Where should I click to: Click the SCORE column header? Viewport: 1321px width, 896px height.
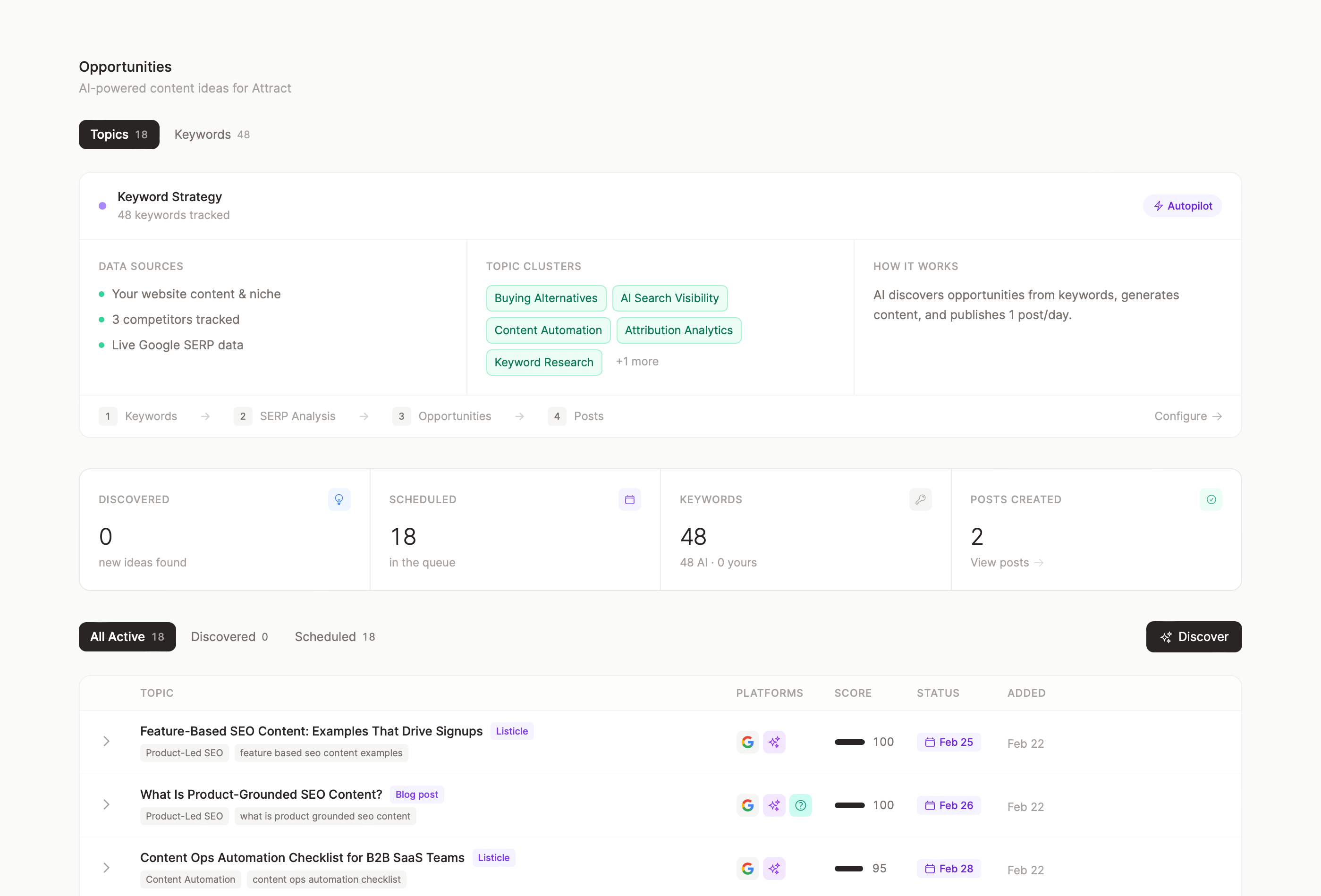[853, 693]
